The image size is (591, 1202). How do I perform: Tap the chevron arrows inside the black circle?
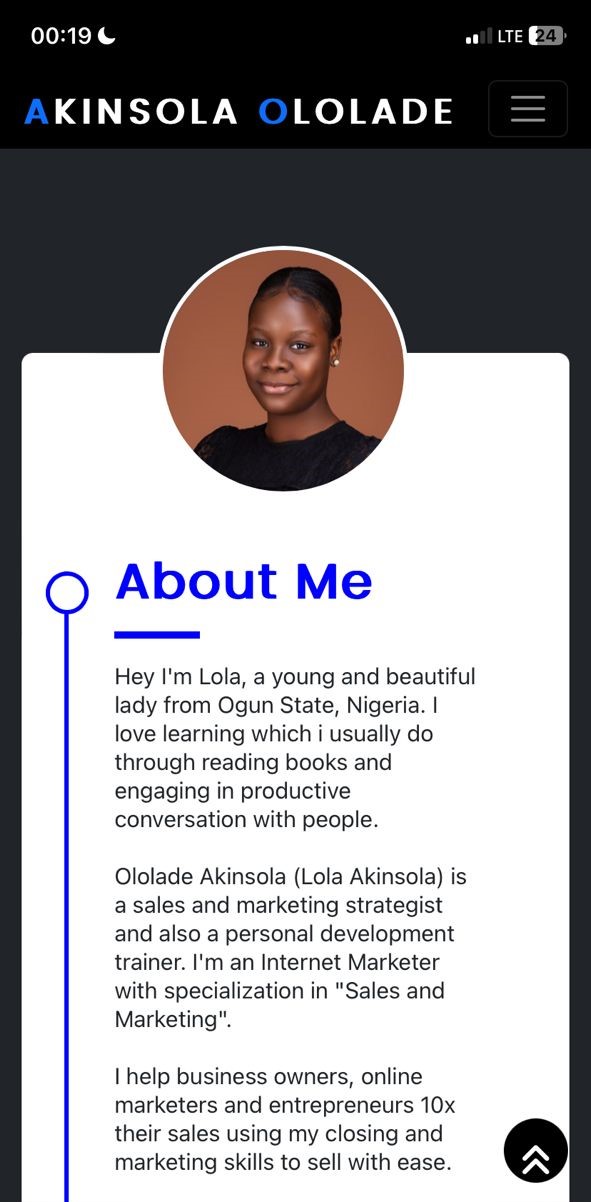pos(535,1150)
